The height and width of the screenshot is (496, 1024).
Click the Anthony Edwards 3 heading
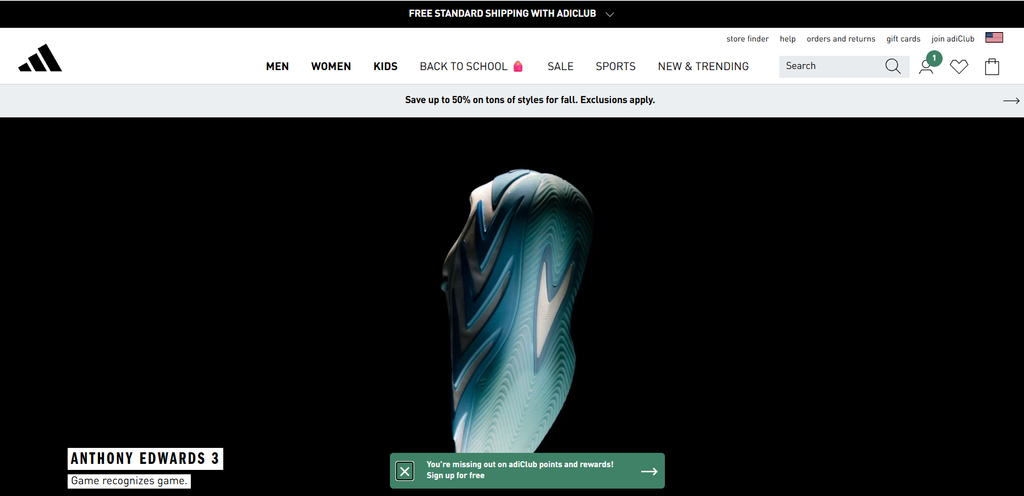pos(145,459)
